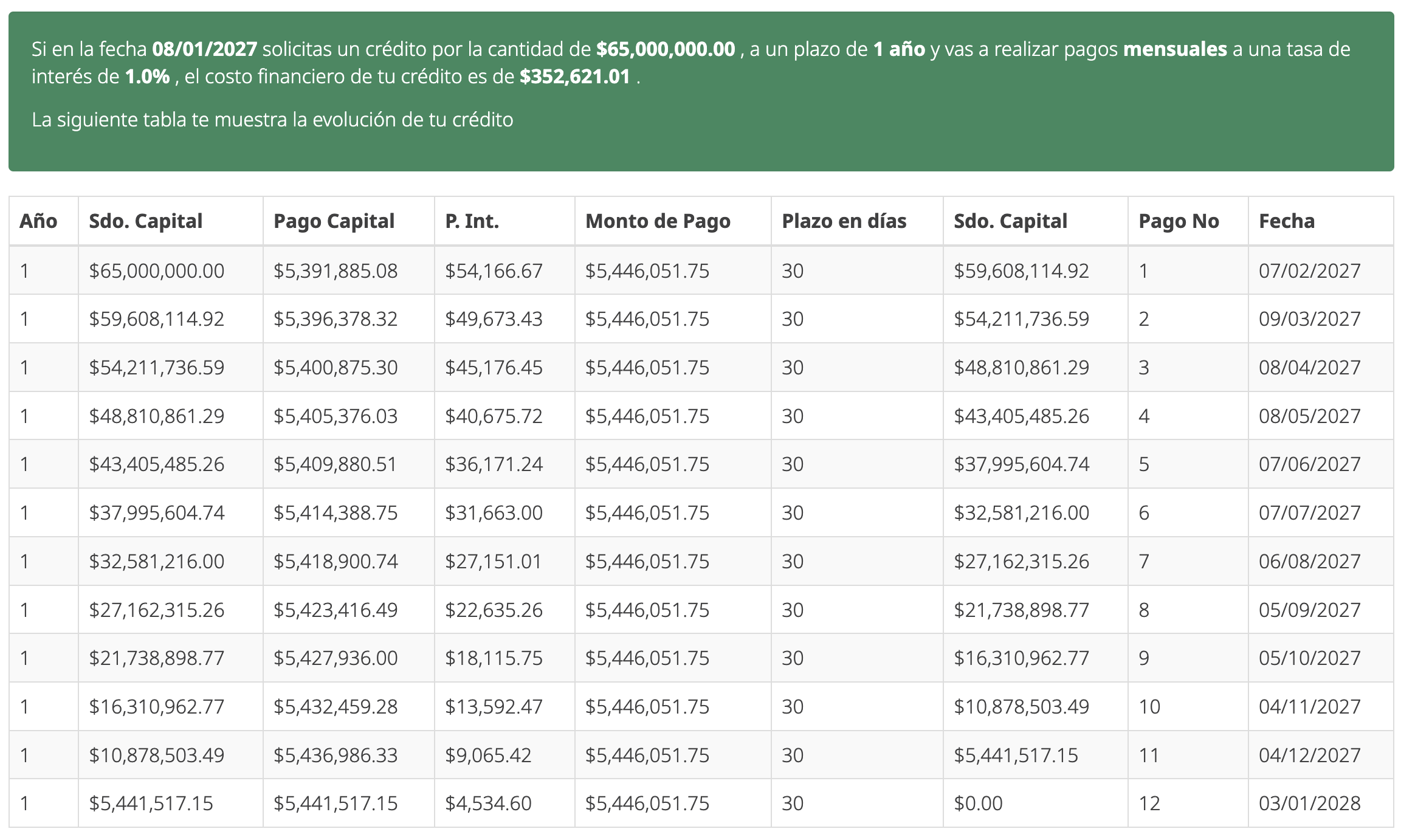Image resolution: width=1415 pixels, height=840 pixels.
Task: Click the word mensuales in the banner
Action: (1175, 49)
